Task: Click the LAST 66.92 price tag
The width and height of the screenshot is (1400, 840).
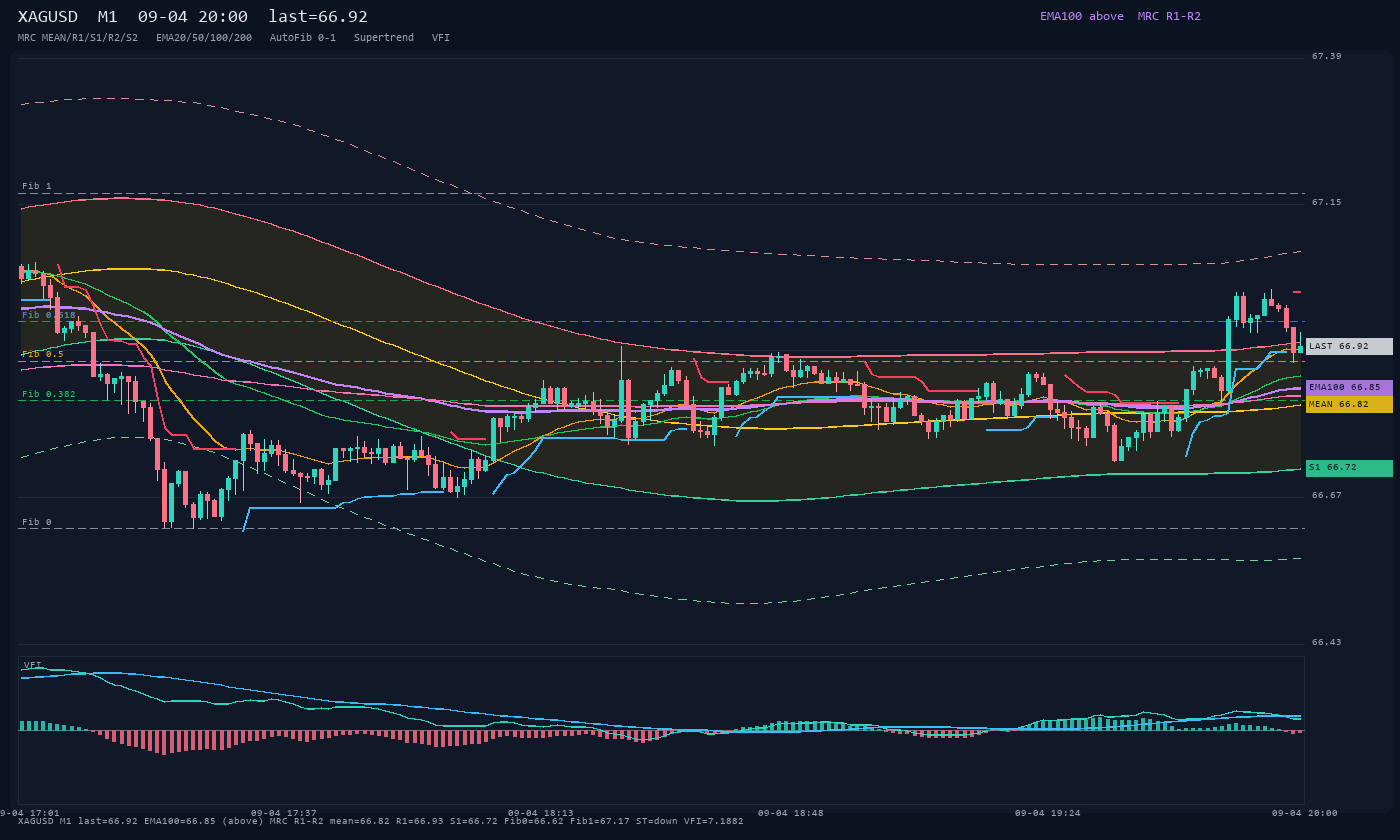Action: (x=1349, y=346)
